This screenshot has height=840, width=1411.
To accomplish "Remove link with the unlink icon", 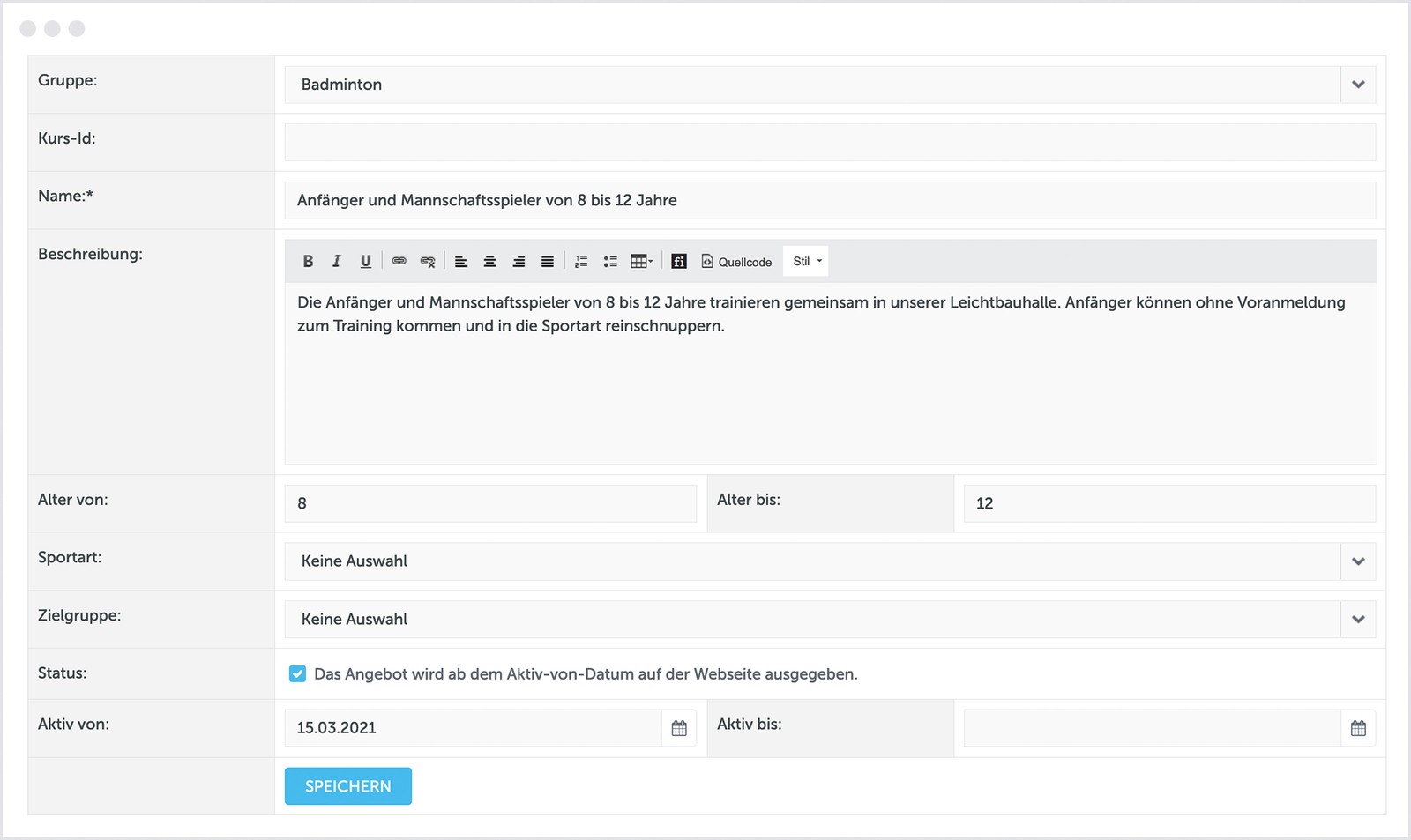I will (x=428, y=262).
